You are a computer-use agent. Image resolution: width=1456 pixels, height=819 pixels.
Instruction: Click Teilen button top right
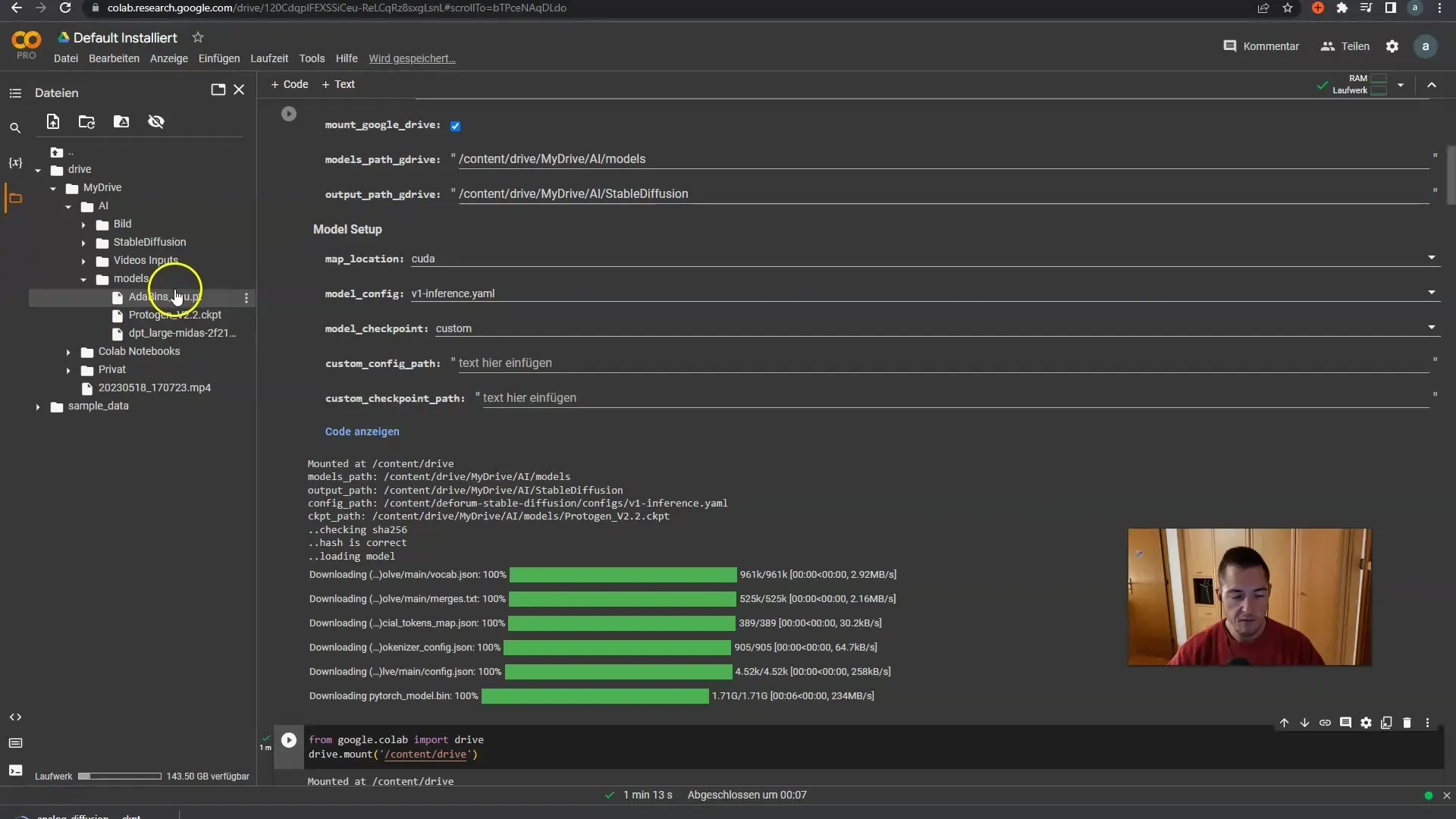tap(1355, 46)
